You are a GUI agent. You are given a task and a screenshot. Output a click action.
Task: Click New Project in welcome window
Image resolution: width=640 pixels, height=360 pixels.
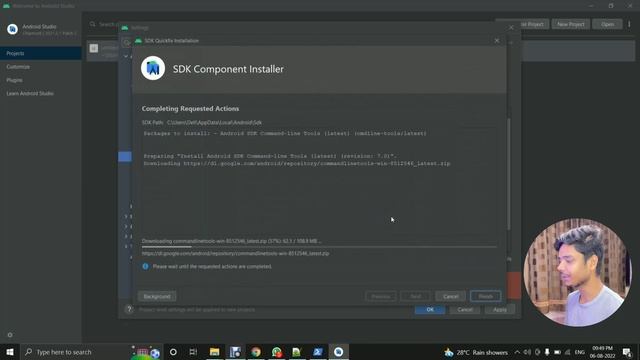coord(571,24)
